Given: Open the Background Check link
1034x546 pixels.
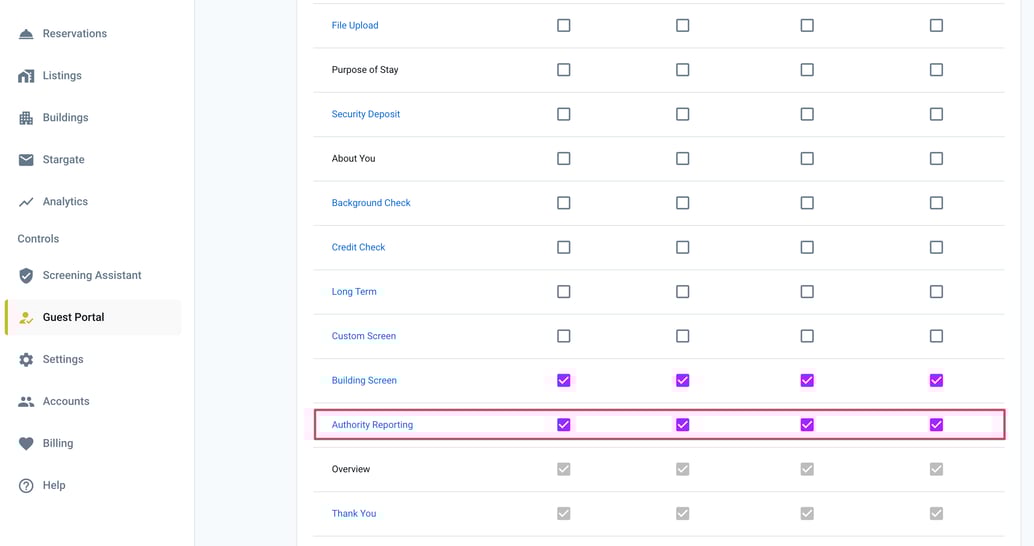Looking at the screenshot, I should [x=371, y=203].
